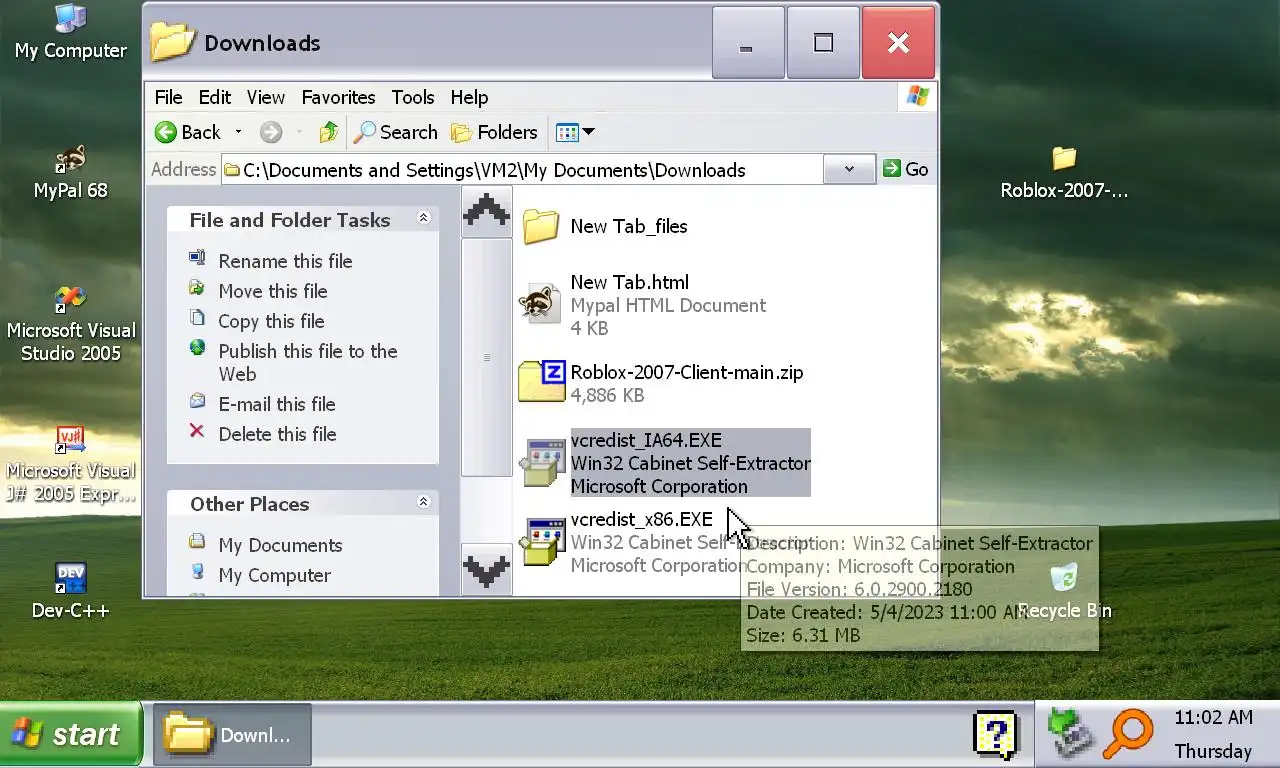Click the Back arrow button
Screen dimensions: 1280x768
tap(188, 132)
